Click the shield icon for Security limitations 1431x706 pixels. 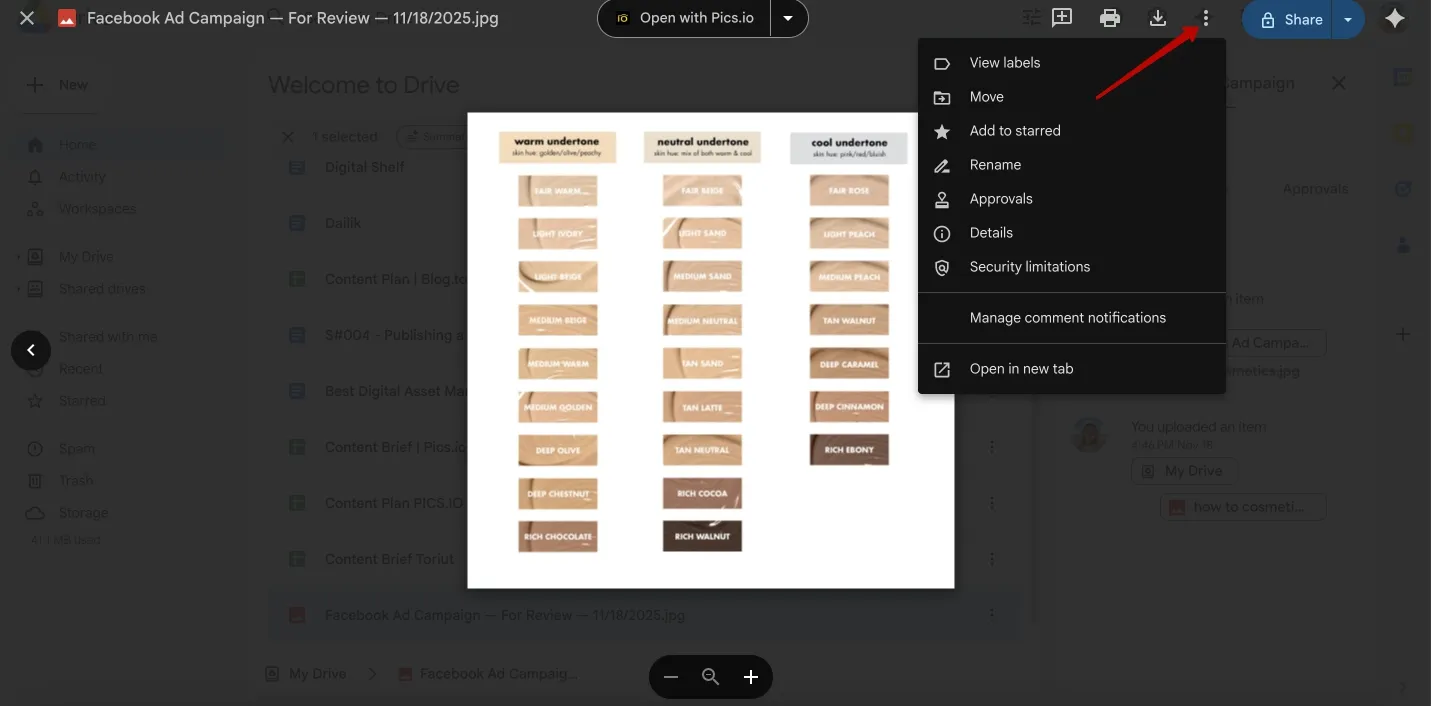pos(941,267)
